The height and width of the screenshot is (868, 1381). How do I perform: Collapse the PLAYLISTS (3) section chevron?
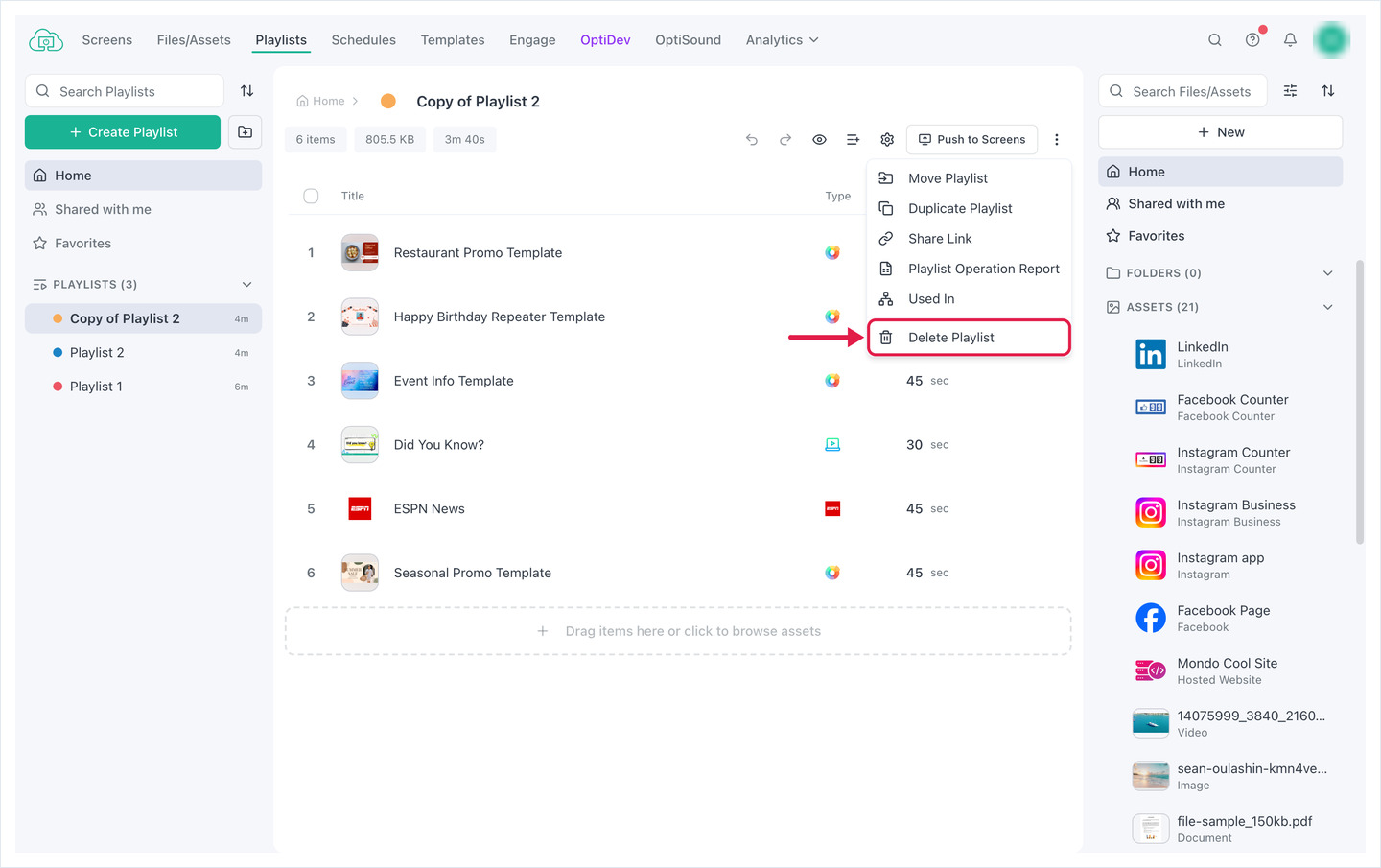tap(246, 285)
